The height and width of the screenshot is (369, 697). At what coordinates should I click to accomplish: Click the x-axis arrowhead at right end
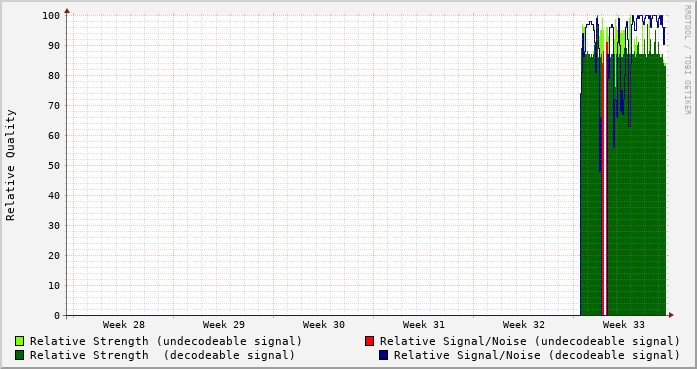671,315
